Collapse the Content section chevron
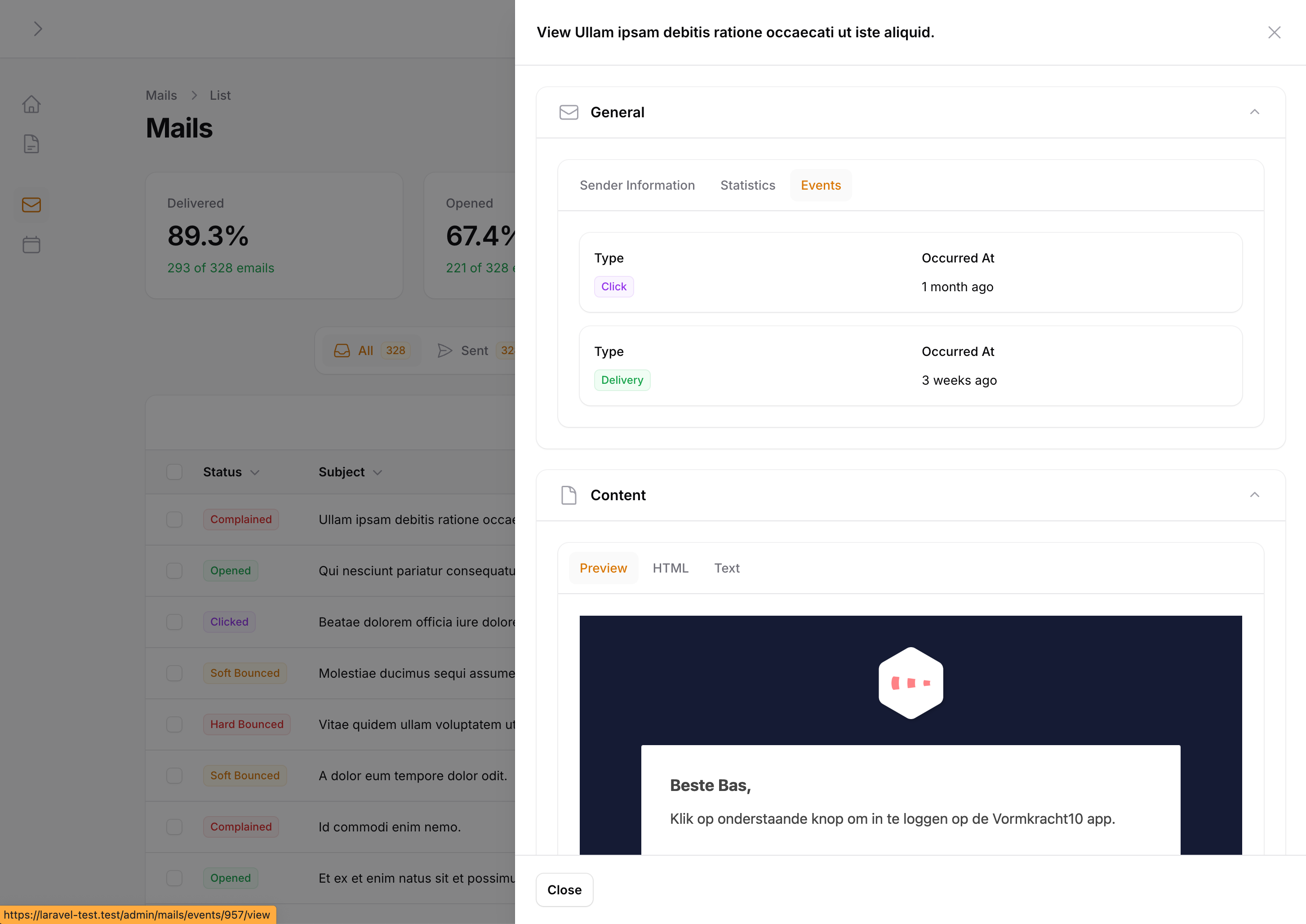Screen dimensions: 1306x924 click(x=1254, y=495)
